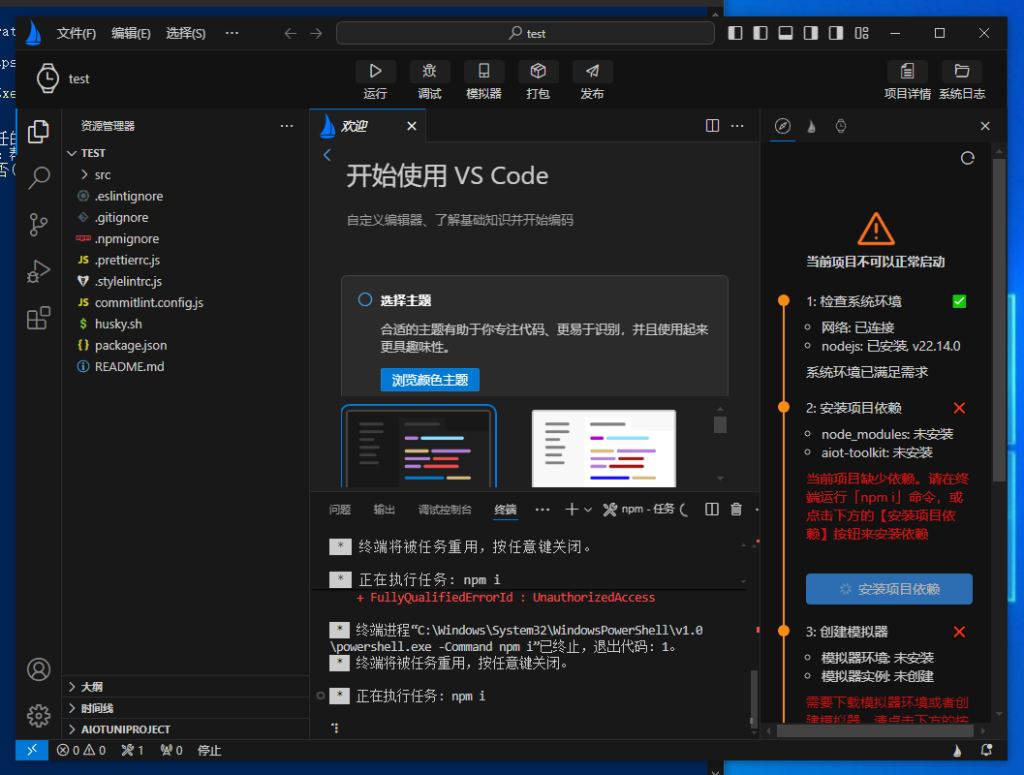
Task: Switch to the 输出 output tab
Action: [384, 509]
